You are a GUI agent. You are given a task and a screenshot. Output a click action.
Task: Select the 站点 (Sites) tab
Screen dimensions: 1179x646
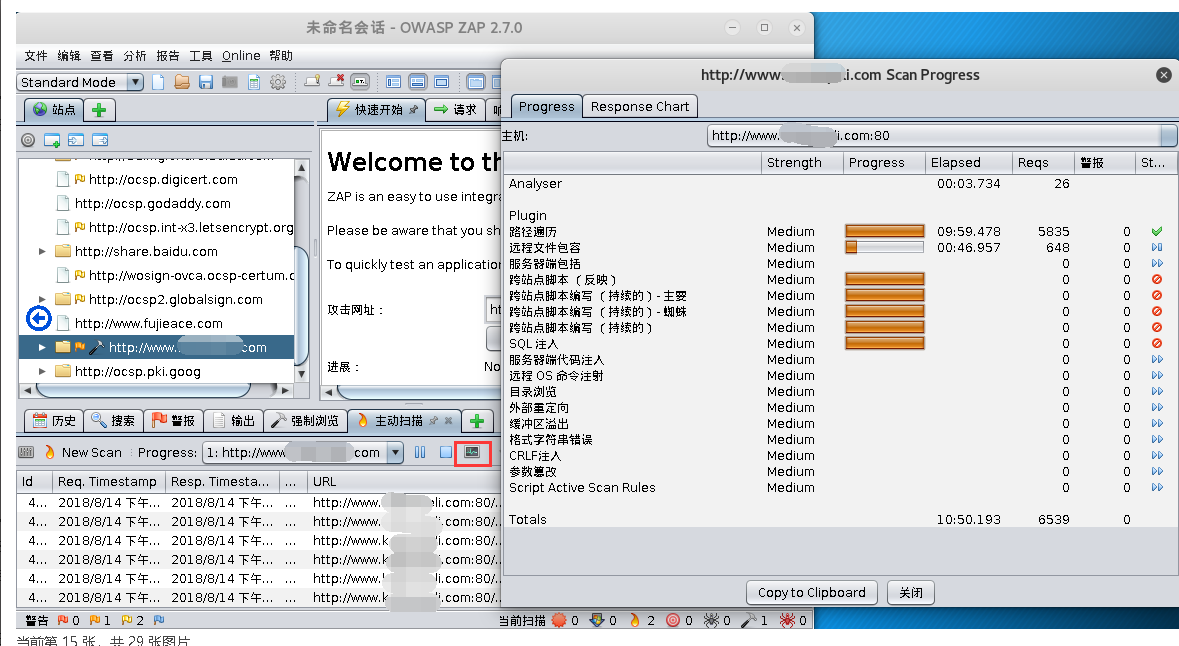tap(54, 110)
